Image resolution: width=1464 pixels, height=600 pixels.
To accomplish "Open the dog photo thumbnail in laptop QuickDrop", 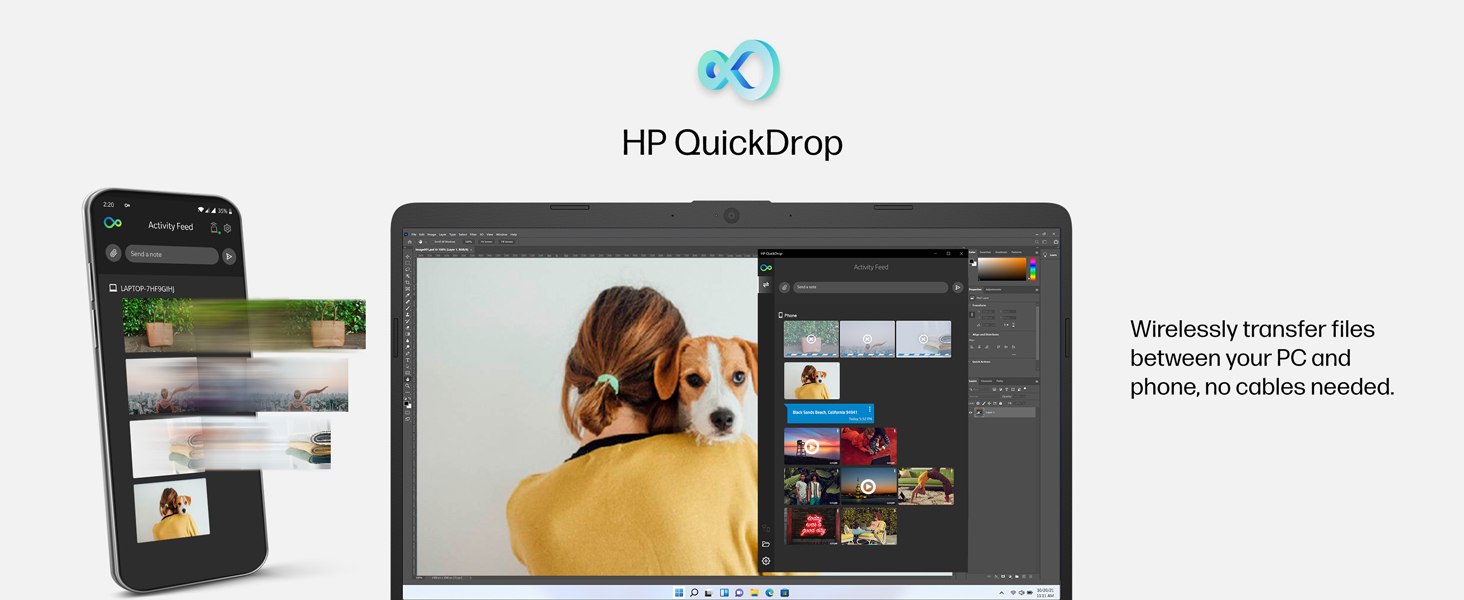I will click(x=812, y=381).
